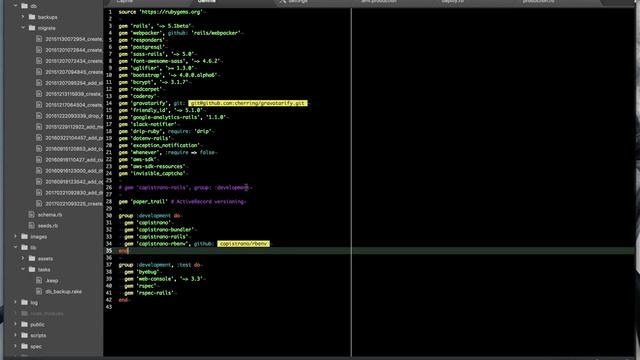Click the gem 'rspec-rails' line
Image resolution: width=640 pixels, height=360 pixels.
point(149,293)
